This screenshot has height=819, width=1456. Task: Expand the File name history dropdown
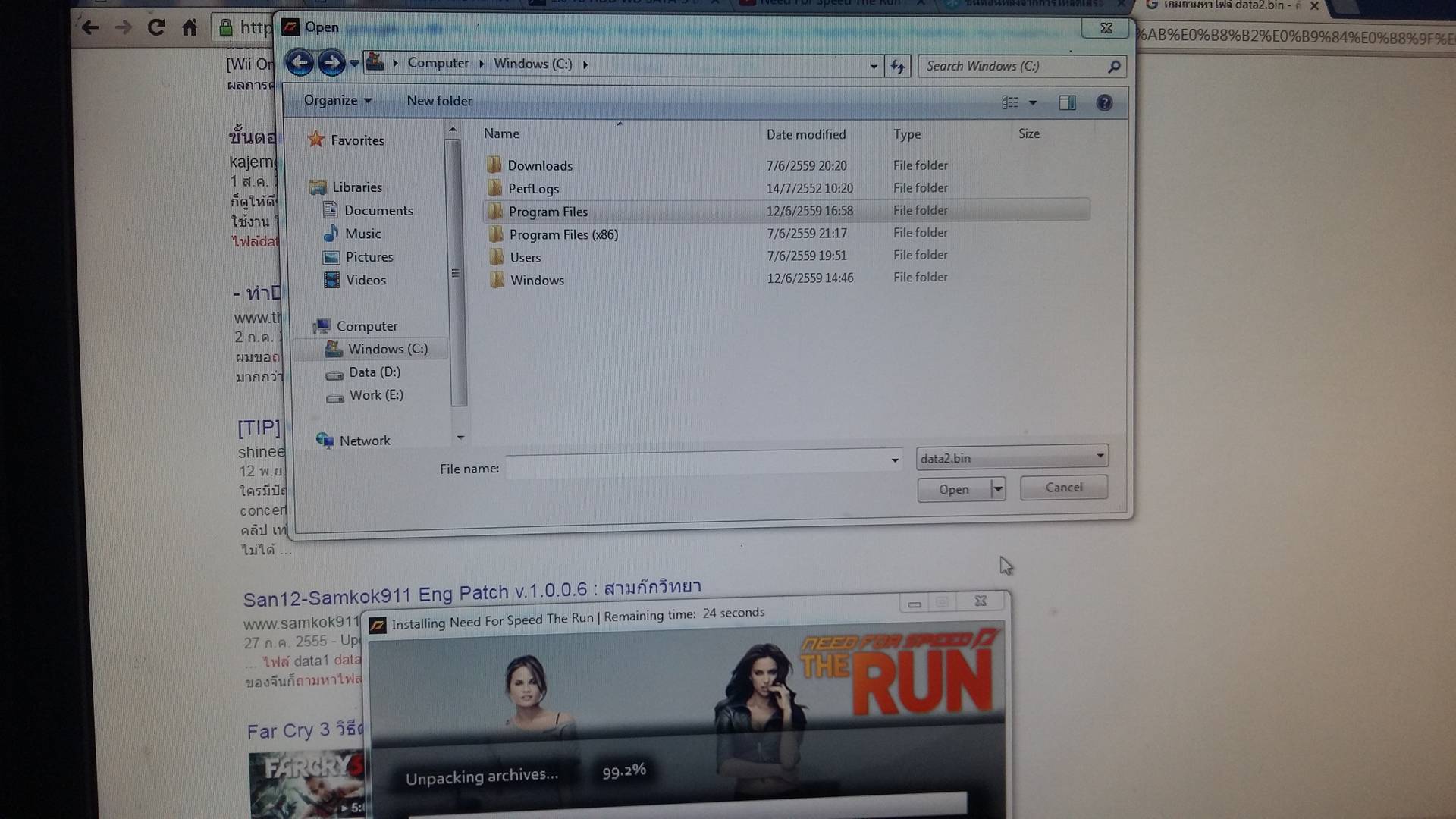click(895, 460)
